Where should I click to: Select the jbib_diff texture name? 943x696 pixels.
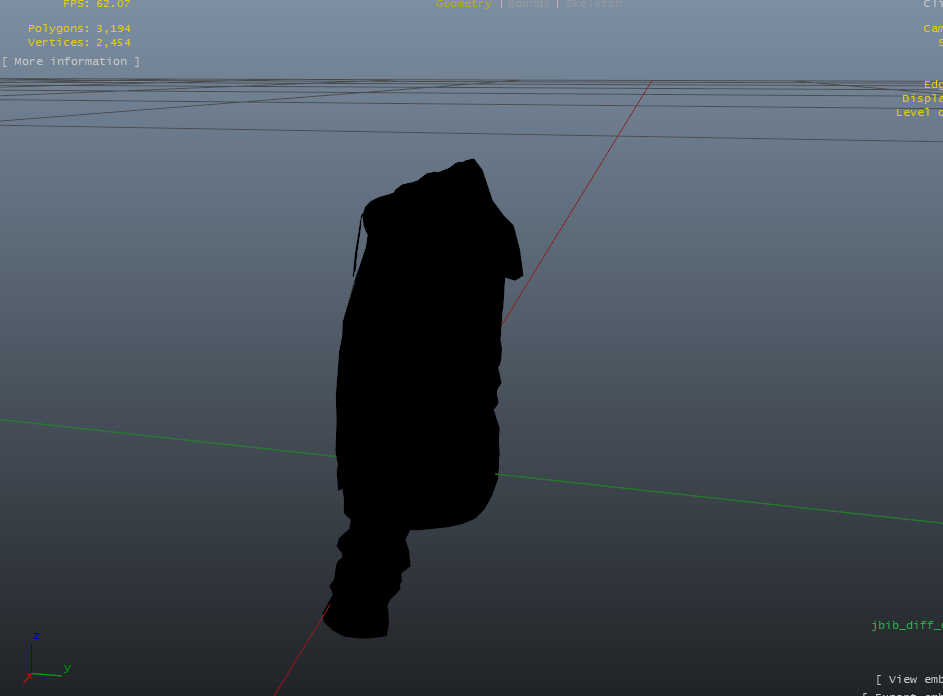(x=907, y=626)
